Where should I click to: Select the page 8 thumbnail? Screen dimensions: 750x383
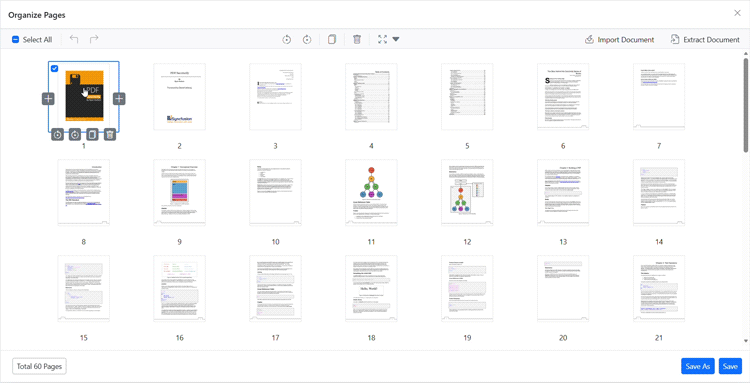point(84,193)
